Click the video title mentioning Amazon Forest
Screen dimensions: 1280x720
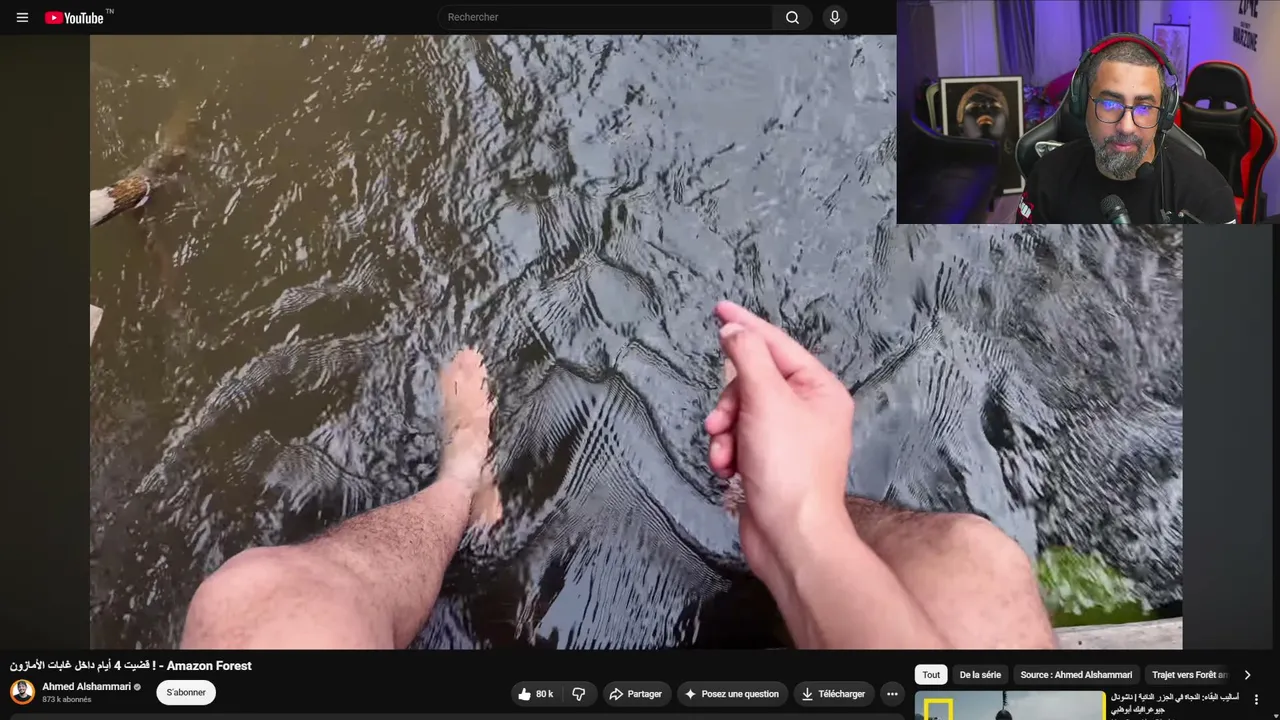131,665
